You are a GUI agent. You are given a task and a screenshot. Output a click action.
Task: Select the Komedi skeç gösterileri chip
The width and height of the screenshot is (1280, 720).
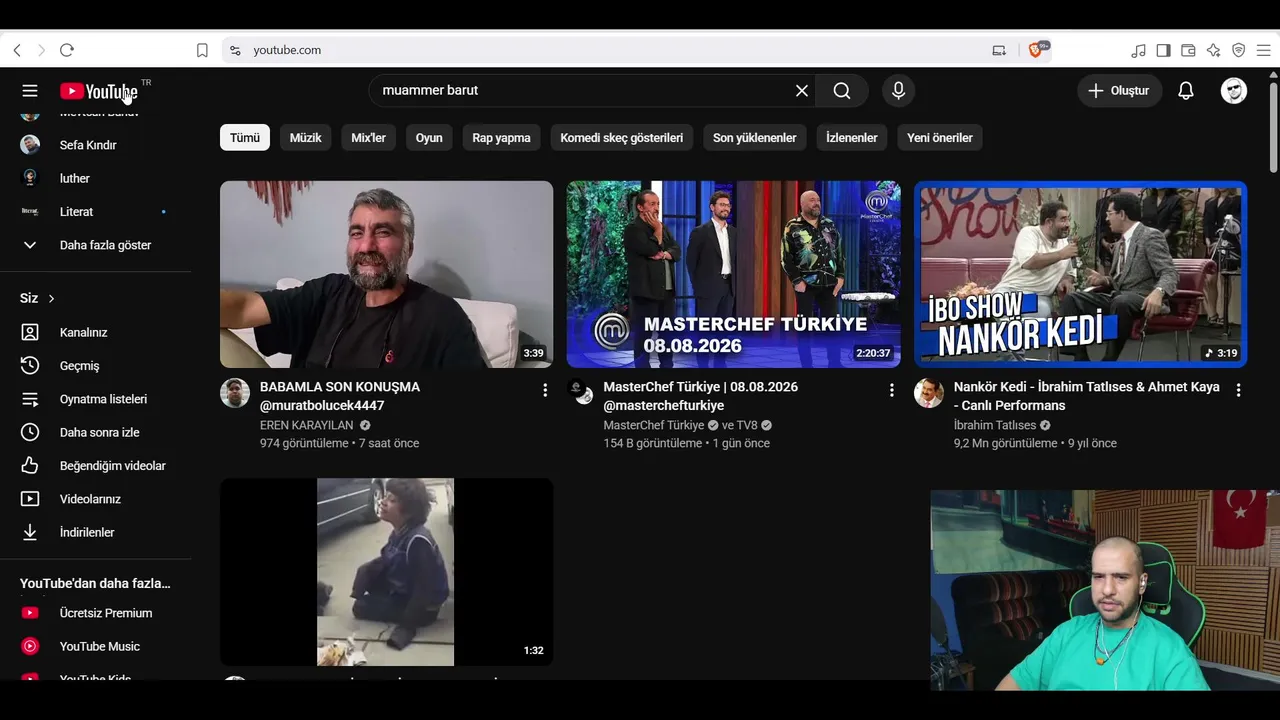coord(621,138)
